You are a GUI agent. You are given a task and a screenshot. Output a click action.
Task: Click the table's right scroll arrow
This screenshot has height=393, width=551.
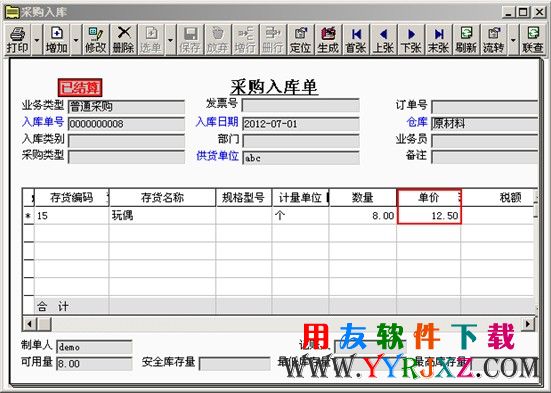[x=528, y=324]
